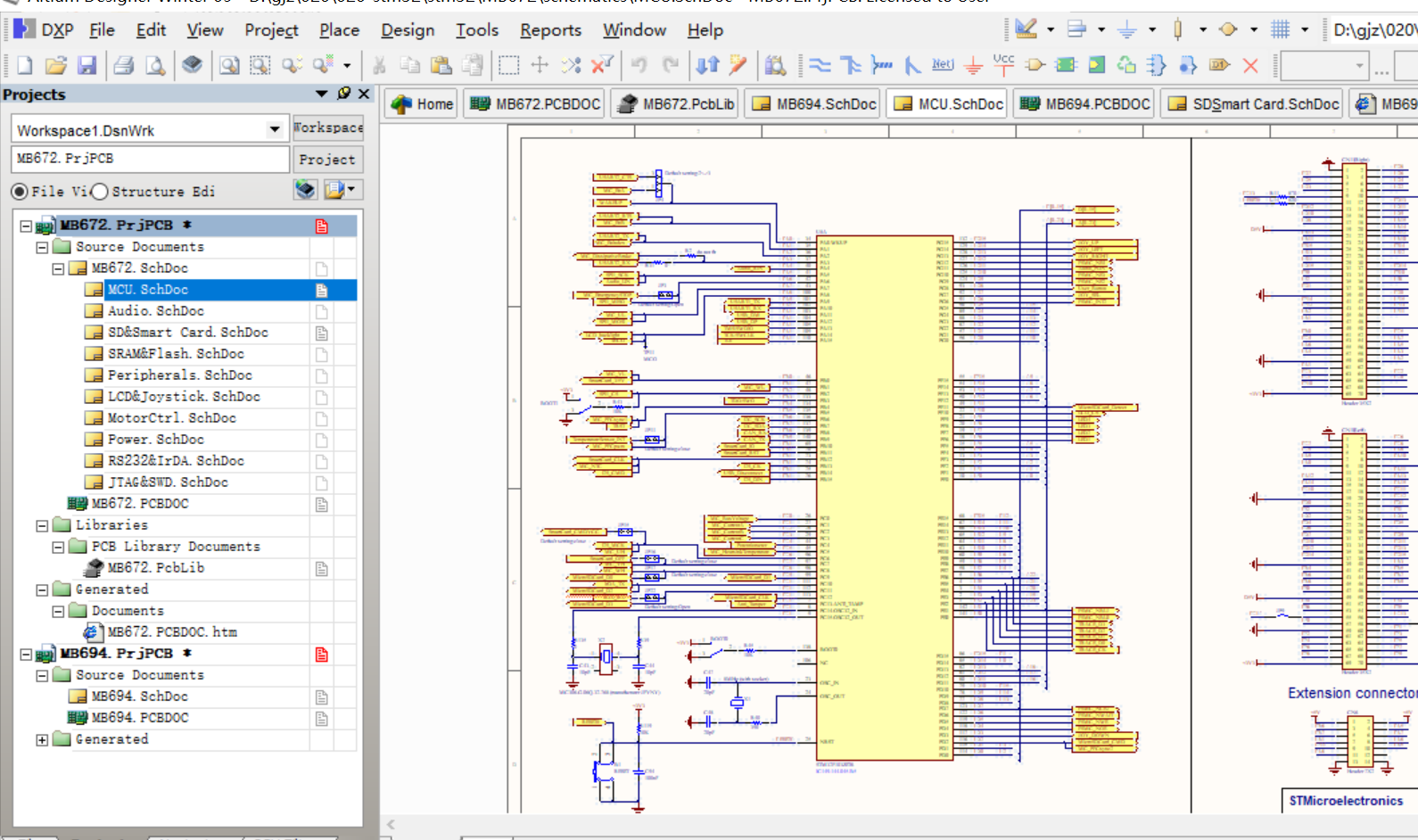The height and width of the screenshot is (840, 1418).
Task: Pin the Projects panel with pushpin
Action: 344,94
